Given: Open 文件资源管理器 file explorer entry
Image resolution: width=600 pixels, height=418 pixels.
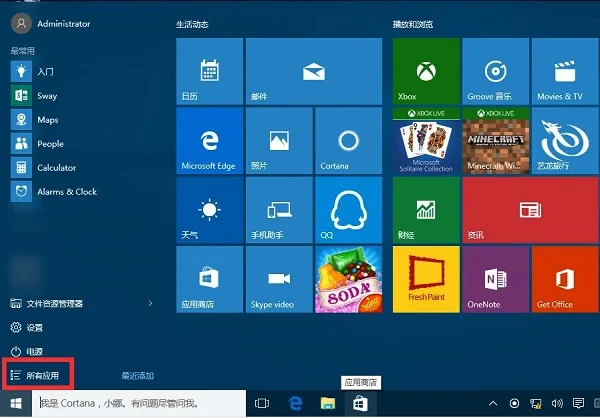Looking at the screenshot, I should pyautogui.click(x=47, y=304).
